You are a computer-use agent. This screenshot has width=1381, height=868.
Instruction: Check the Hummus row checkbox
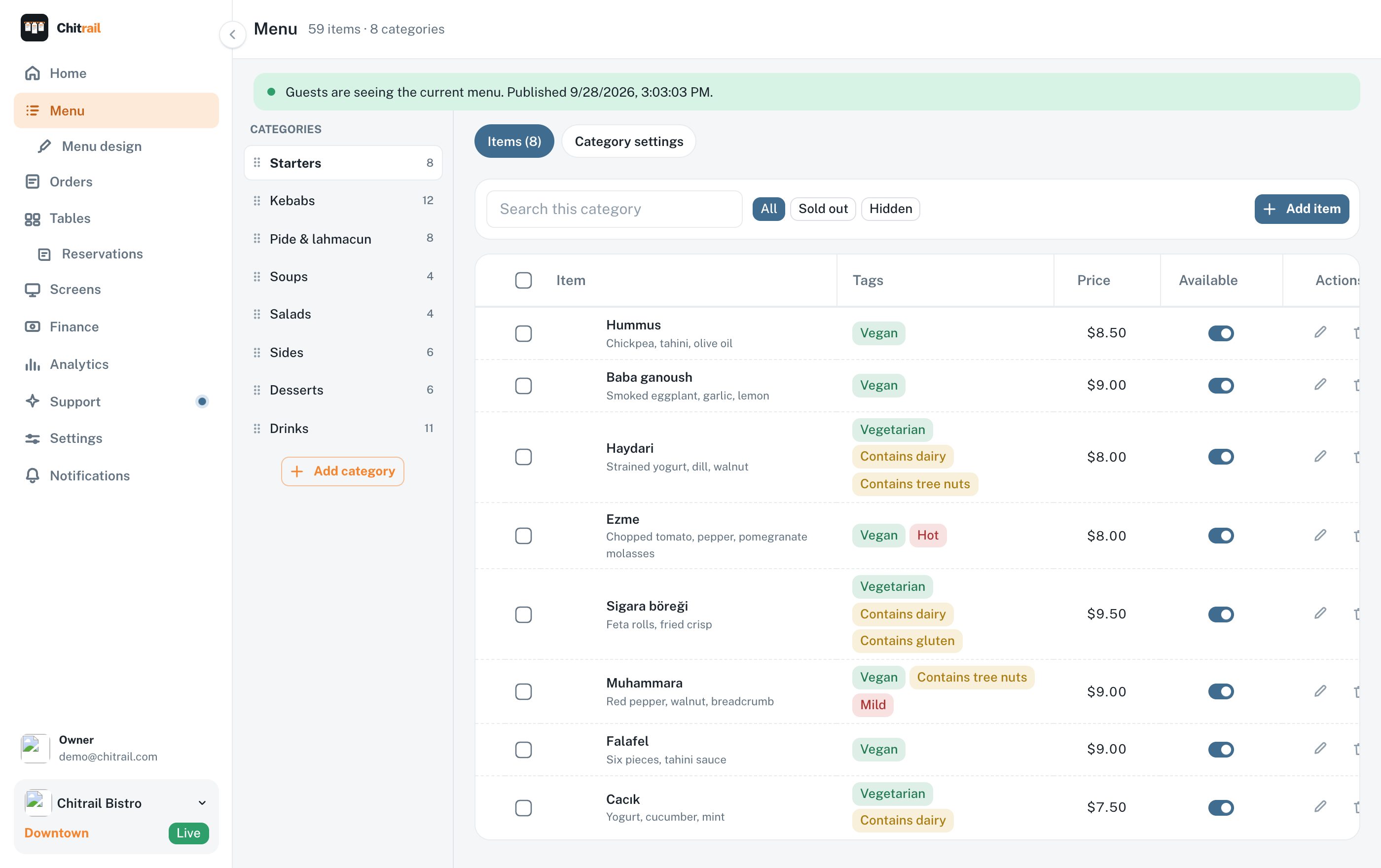click(523, 333)
